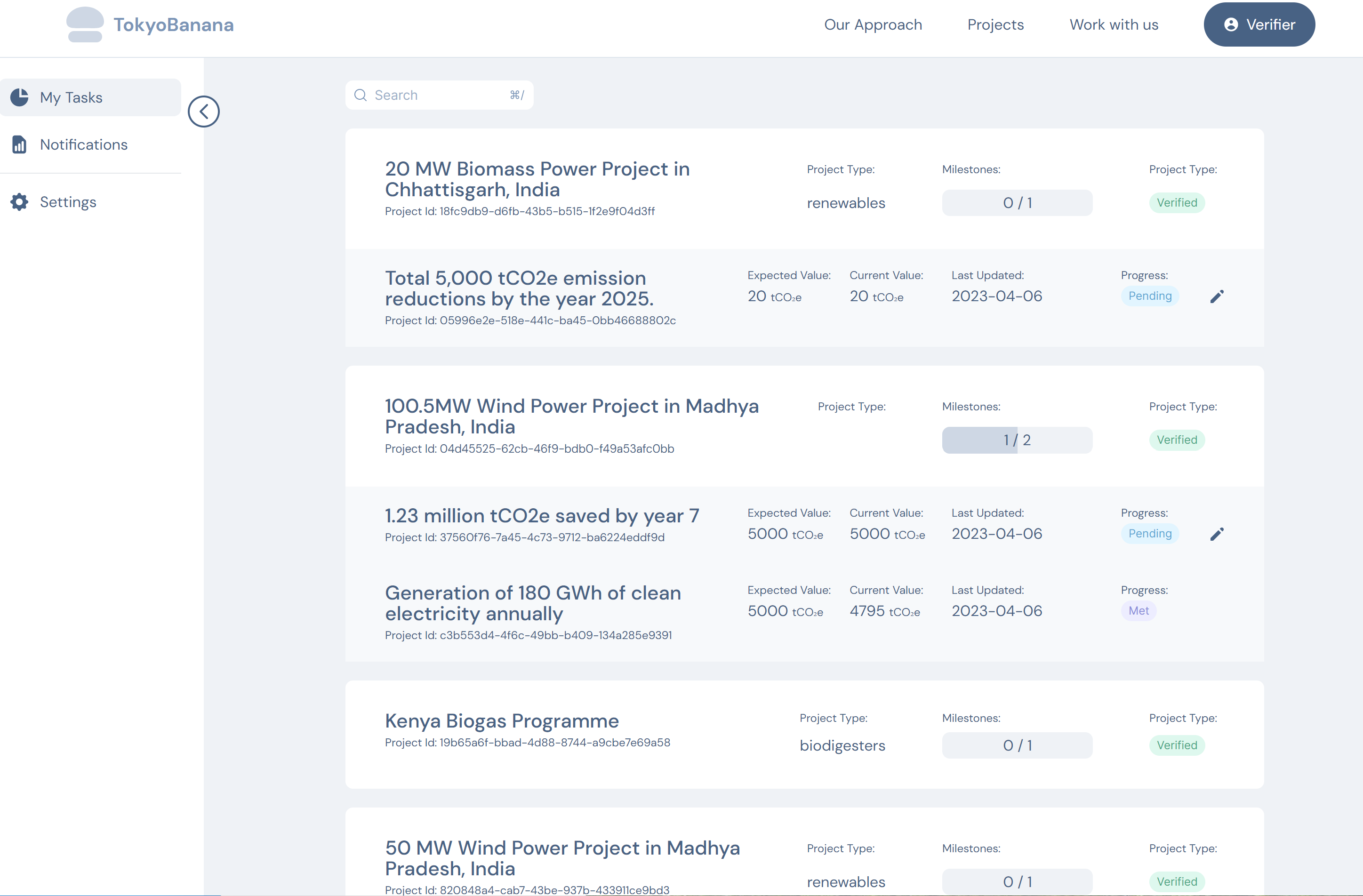Click the Met badge on 180 GWh milestone
Image resolution: width=1363 pixels, height=896 pixels.
coord(1139,611)
